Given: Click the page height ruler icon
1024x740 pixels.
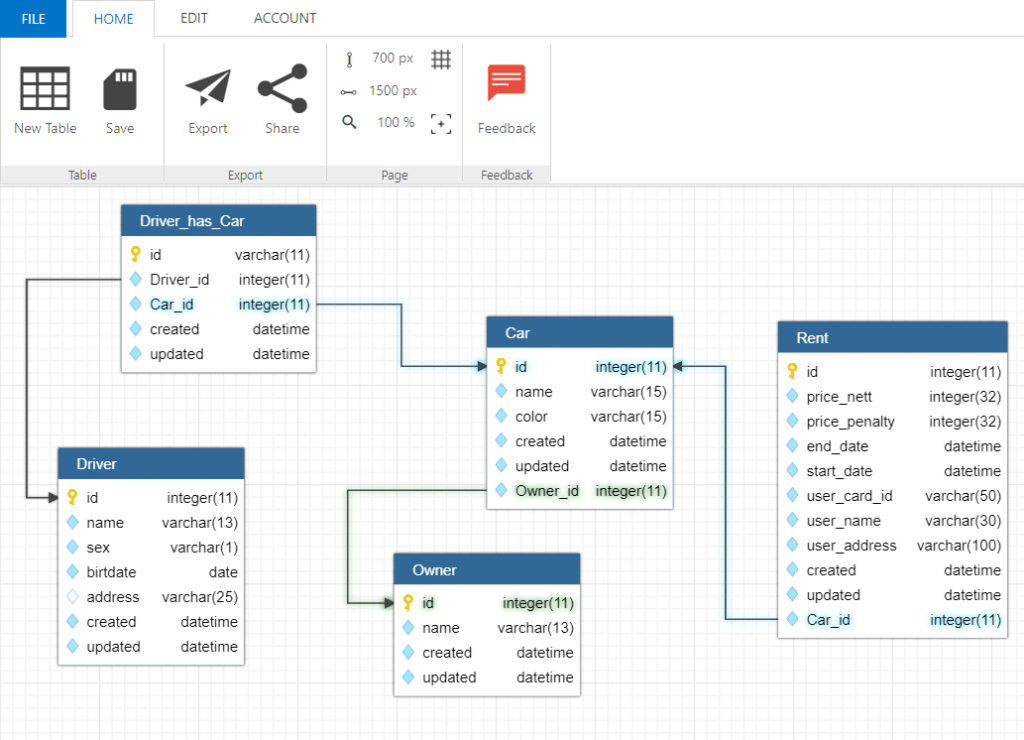Looking at the screenshot, I should [349, 60].
